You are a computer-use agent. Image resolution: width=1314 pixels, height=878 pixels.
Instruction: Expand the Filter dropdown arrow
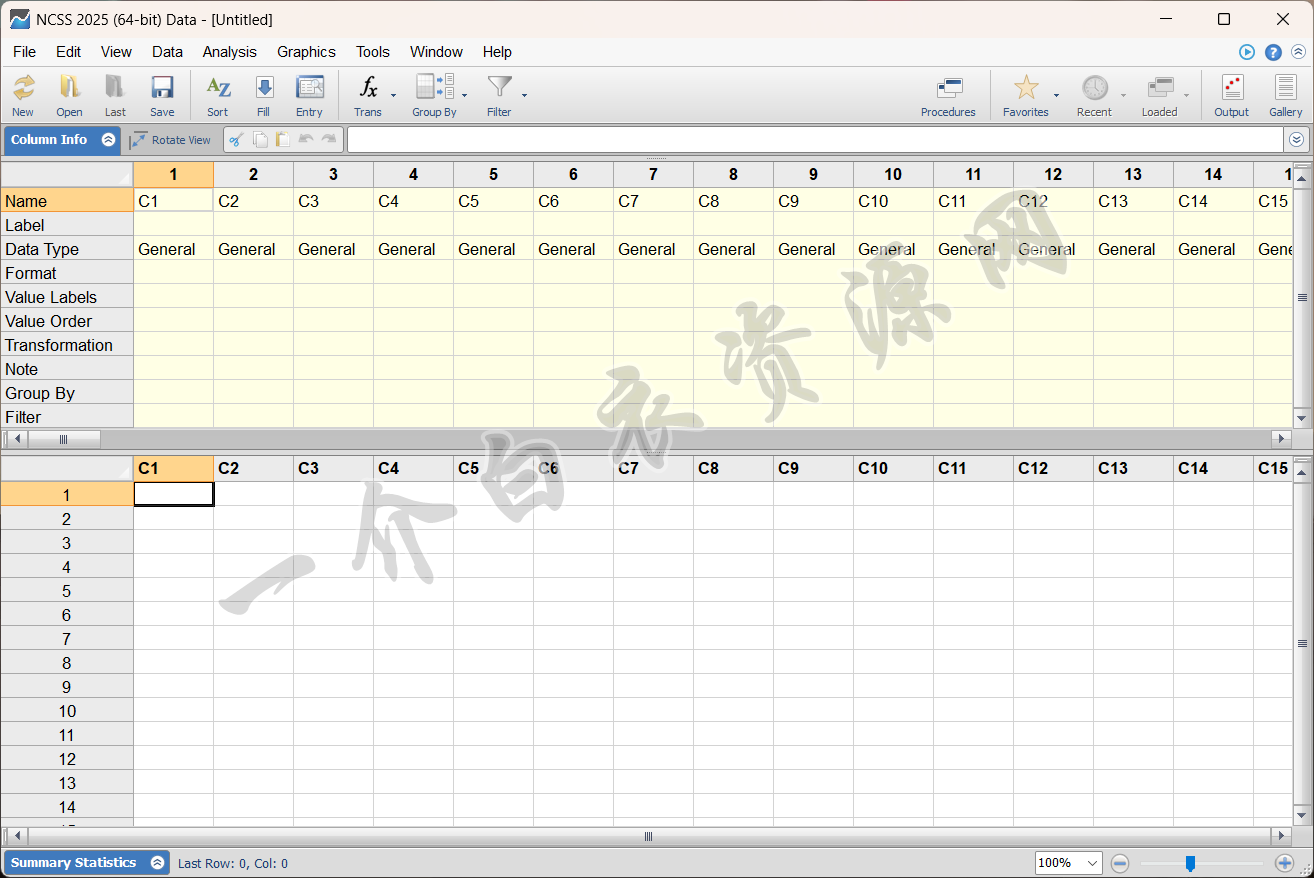coord(524,96)
